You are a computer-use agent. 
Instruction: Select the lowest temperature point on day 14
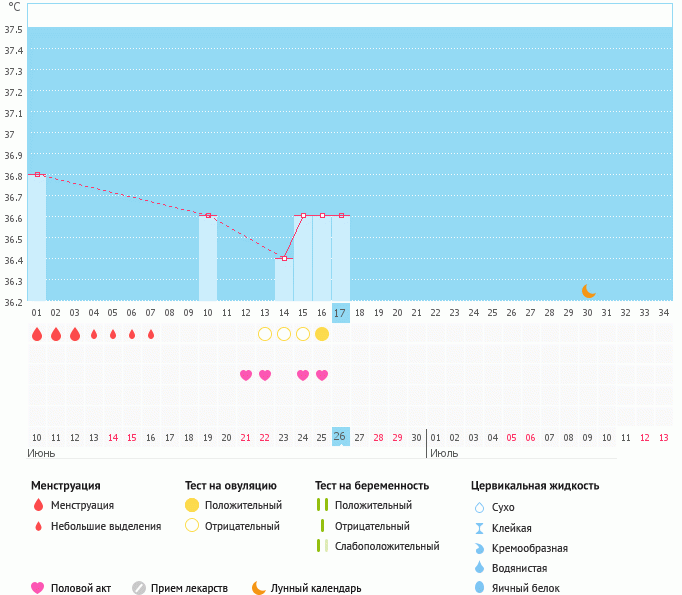(284, 258)
